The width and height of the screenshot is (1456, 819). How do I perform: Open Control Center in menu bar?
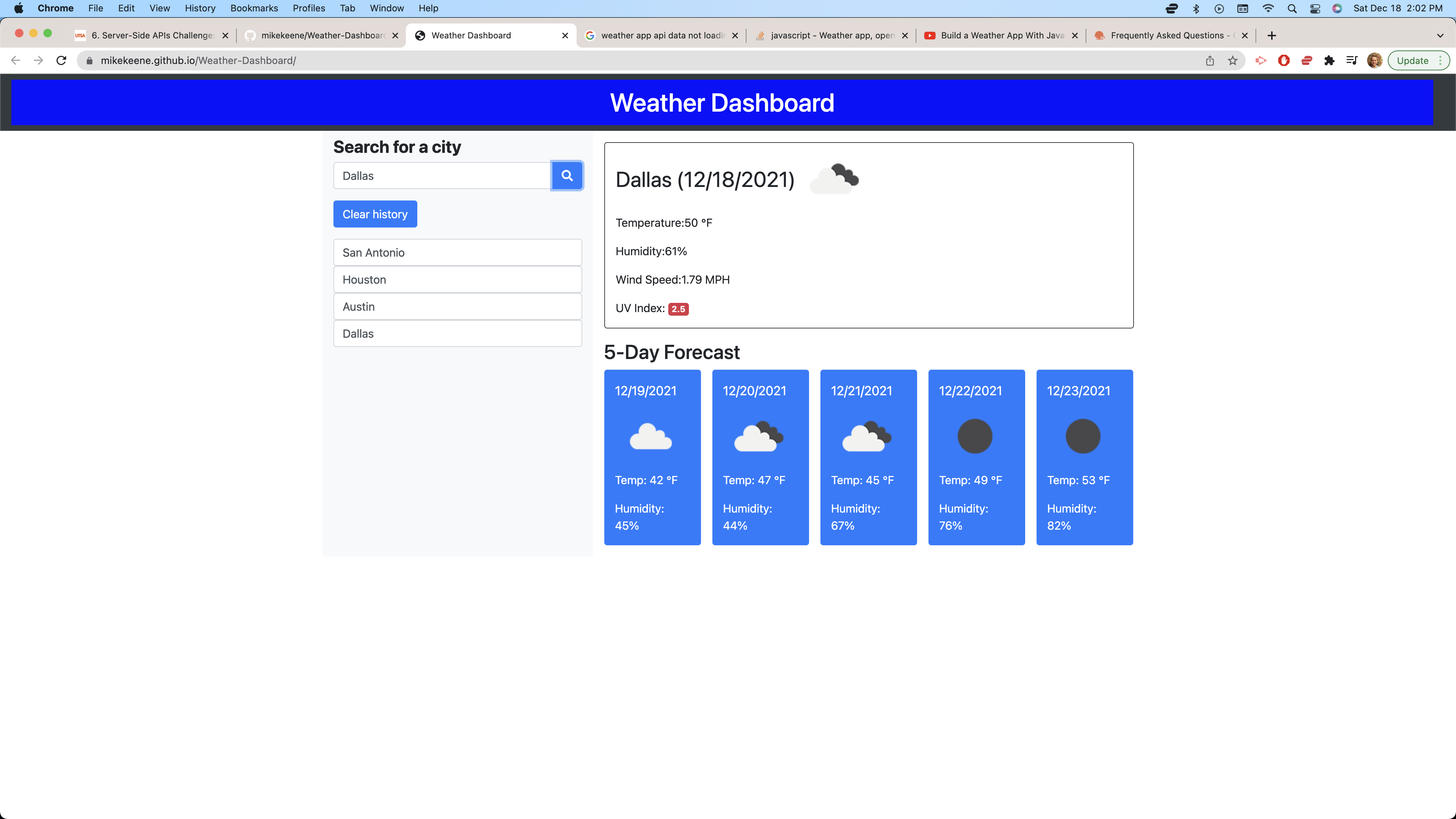point(1315,8)
